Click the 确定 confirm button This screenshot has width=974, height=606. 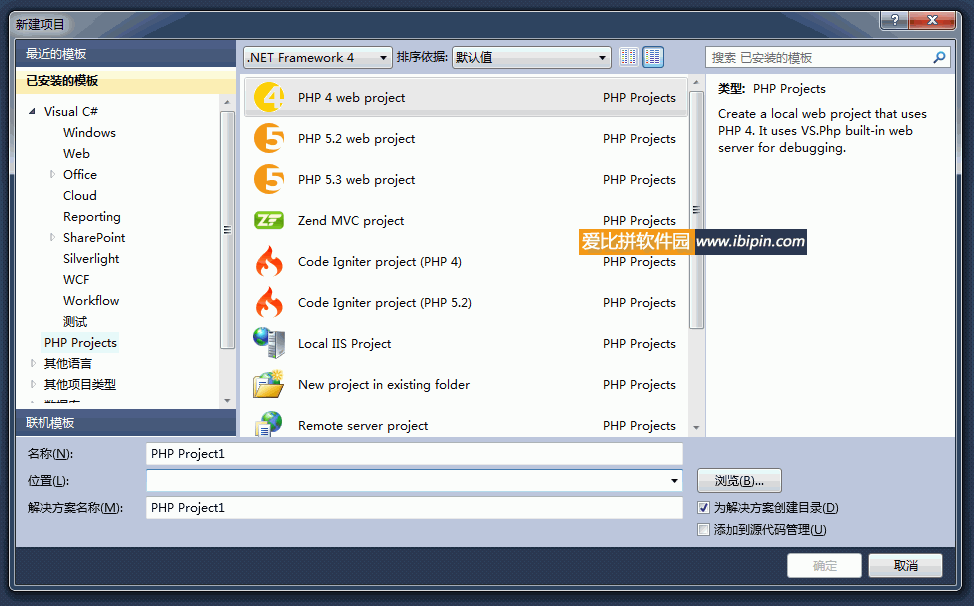(824, 566)
